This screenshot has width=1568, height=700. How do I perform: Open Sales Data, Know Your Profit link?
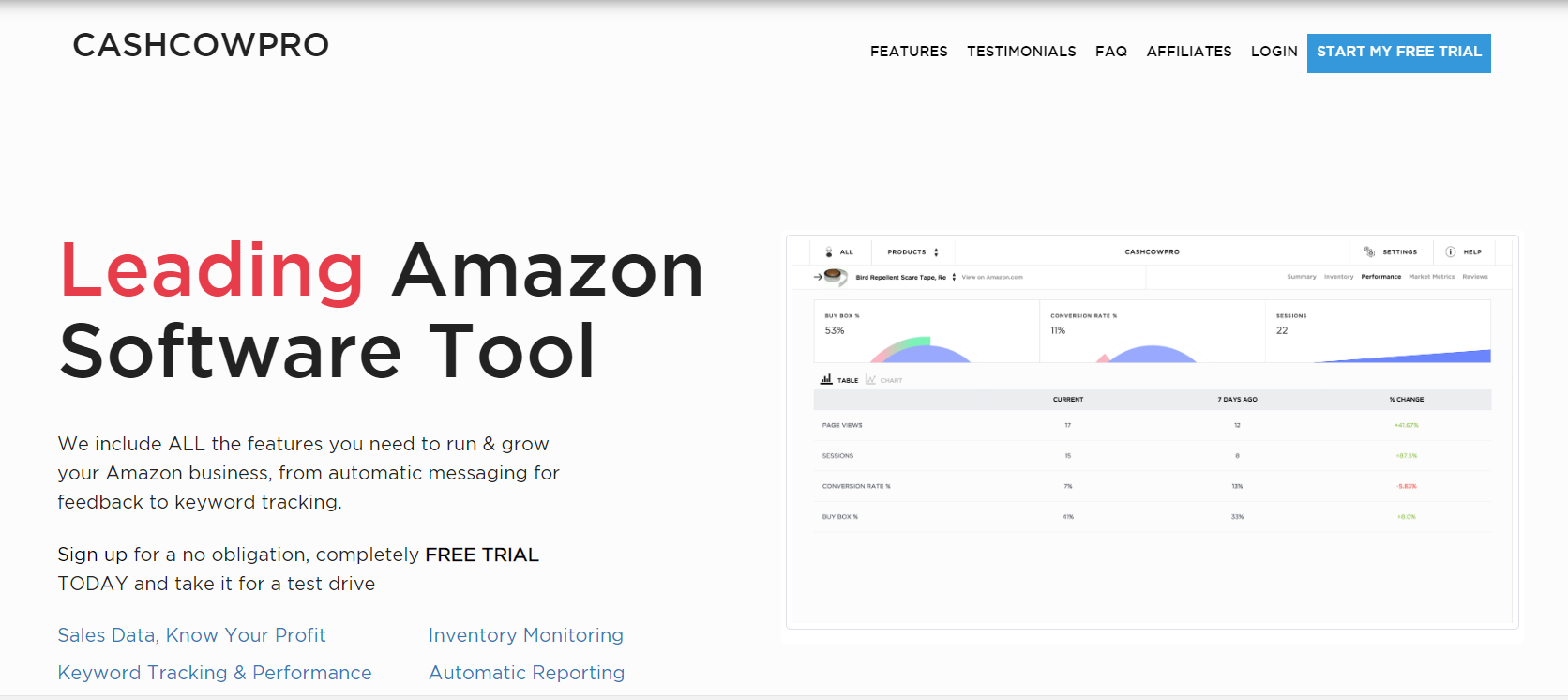pos(191,635)
